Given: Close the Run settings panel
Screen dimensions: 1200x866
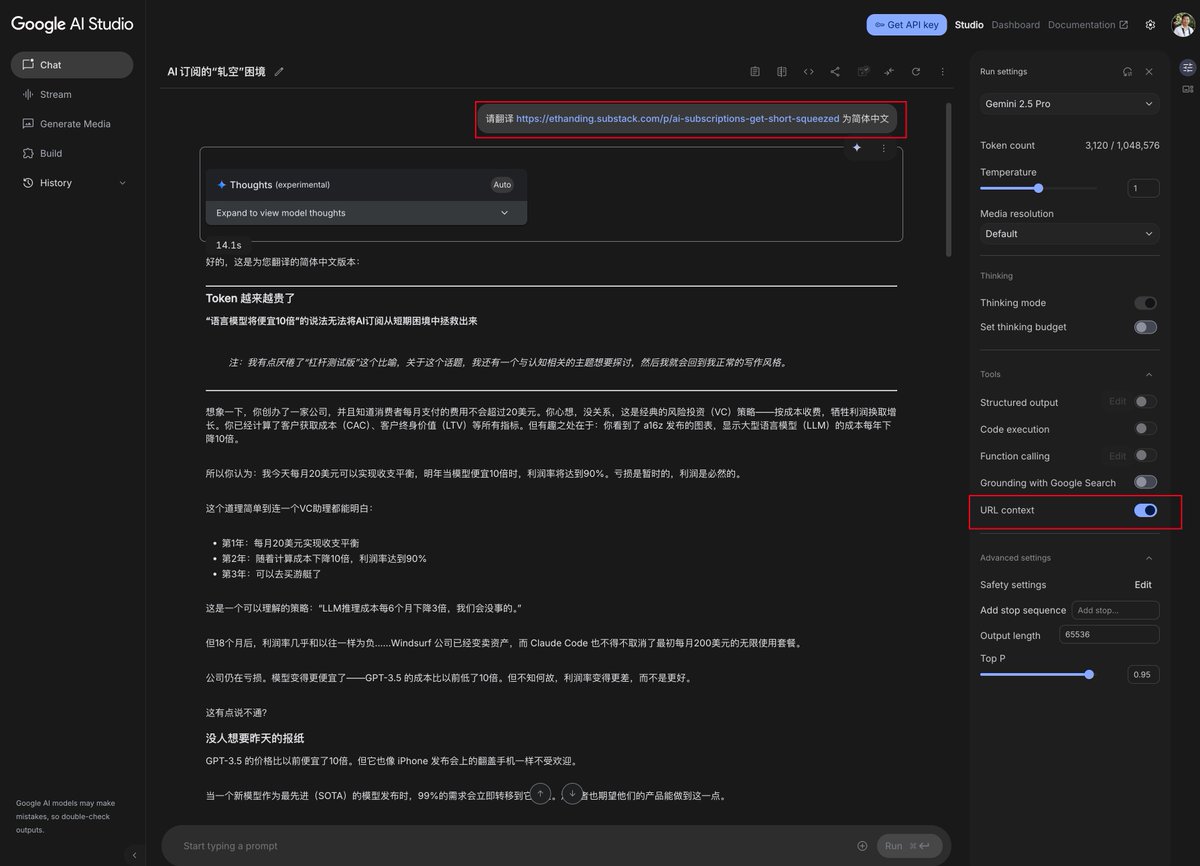Looking at the screenshot, I should (1149, 72).
